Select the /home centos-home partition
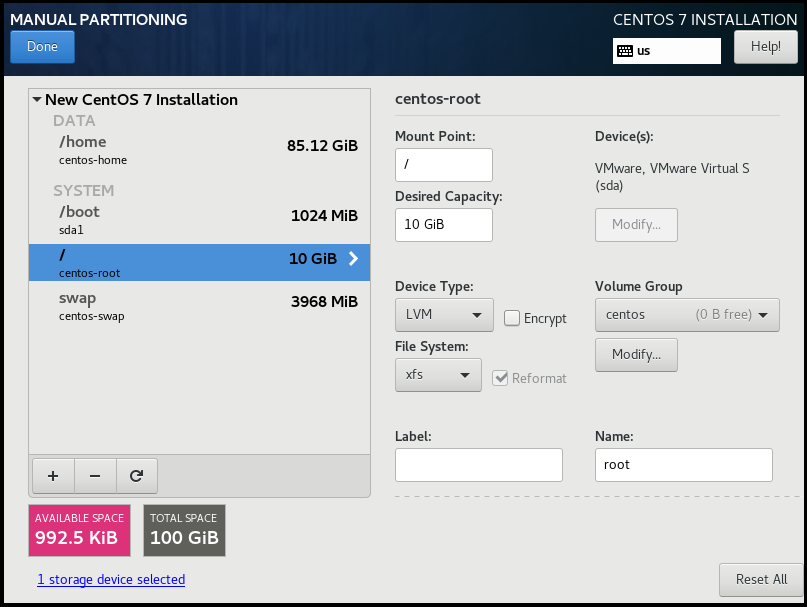 pyautogui.click(x=200, y=150)
